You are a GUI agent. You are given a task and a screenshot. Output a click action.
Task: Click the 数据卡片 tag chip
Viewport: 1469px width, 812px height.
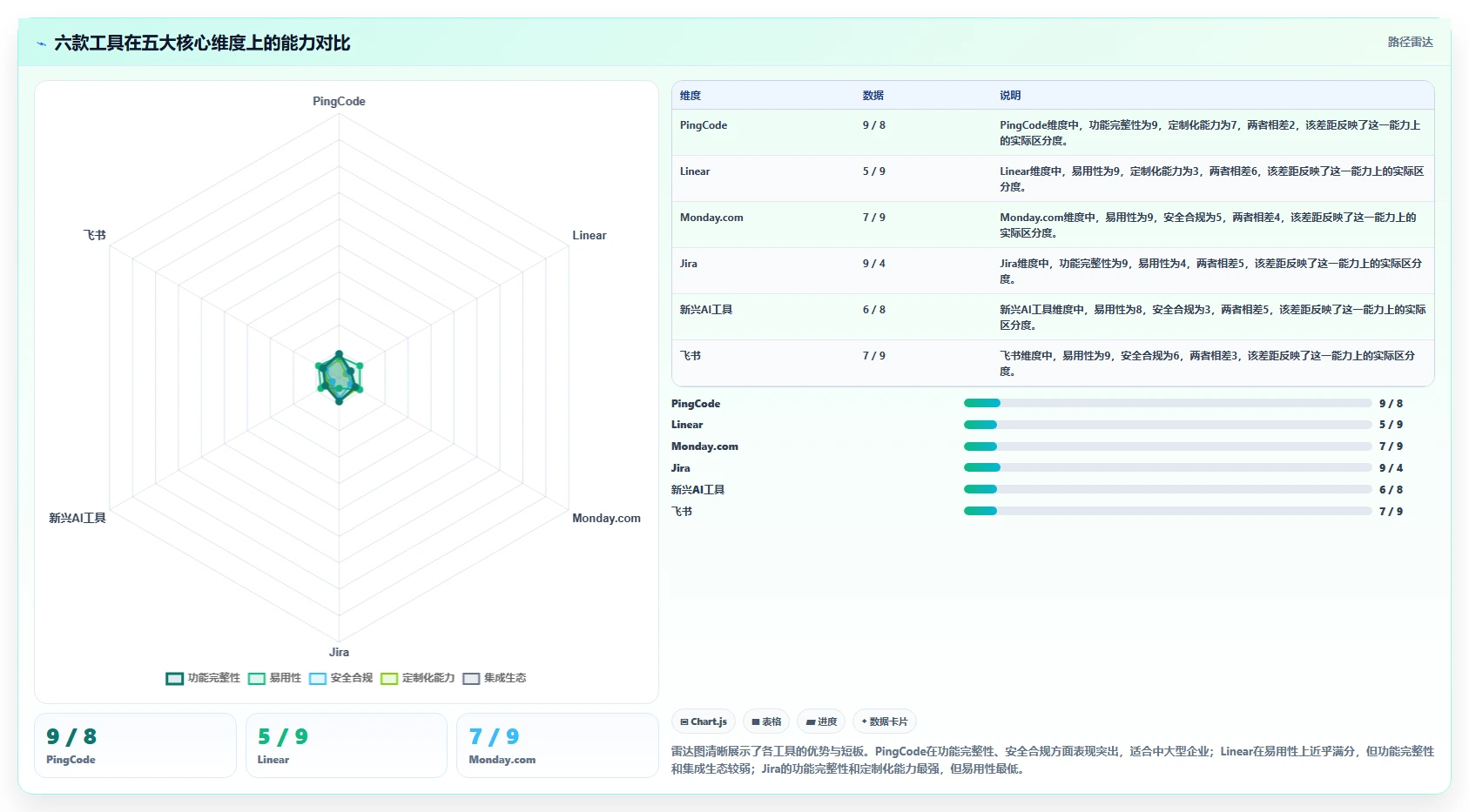(x=885, y=721)
